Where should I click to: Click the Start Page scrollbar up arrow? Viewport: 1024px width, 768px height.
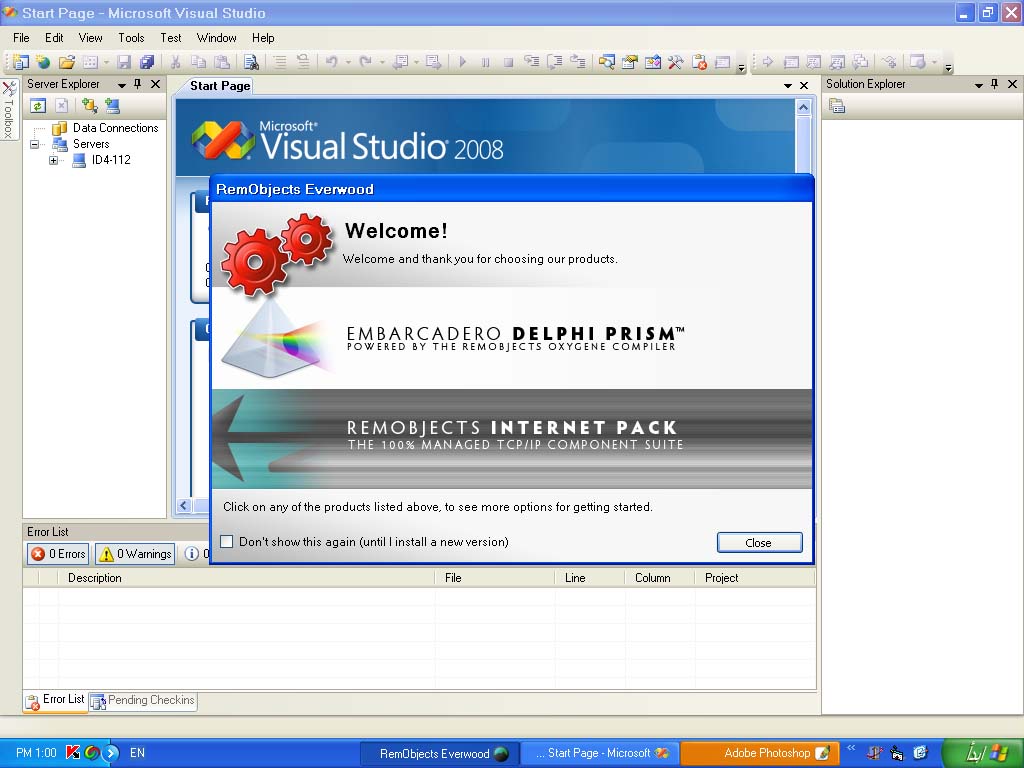click(803, 107)
